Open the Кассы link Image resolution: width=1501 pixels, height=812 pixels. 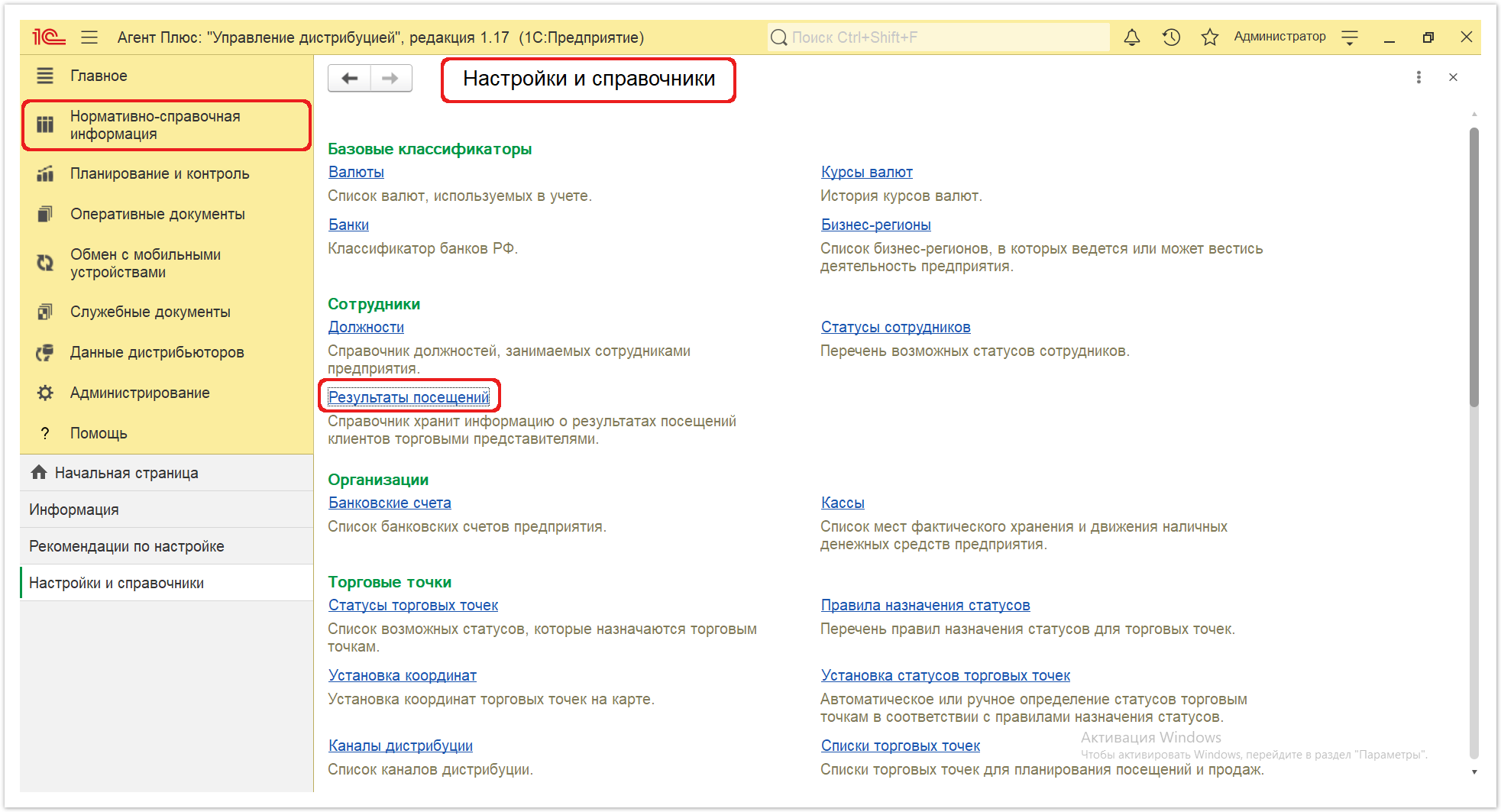click(843, 503)
